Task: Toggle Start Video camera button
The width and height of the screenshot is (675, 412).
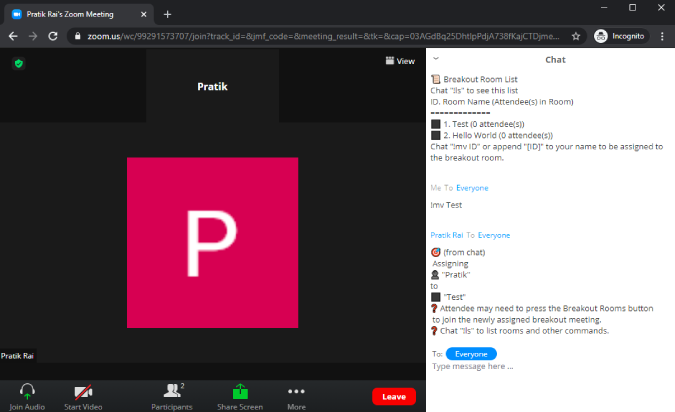Action: [x=83, y=392]
